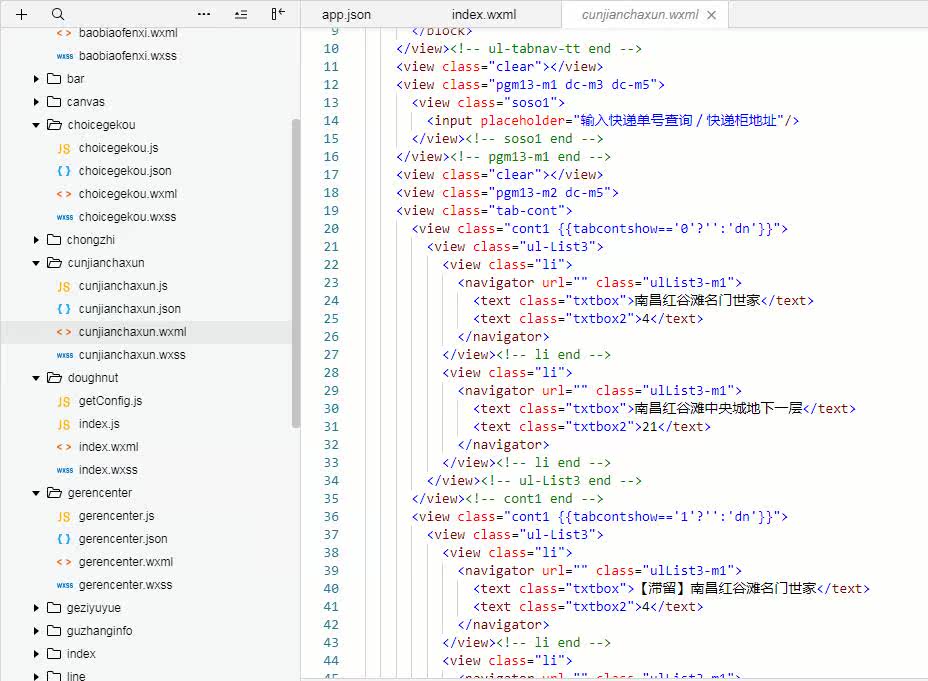Click ul-List3 end comment on line 34
Image resolution: width=928 pixels, height=681 pixels.
click(561, 481)
